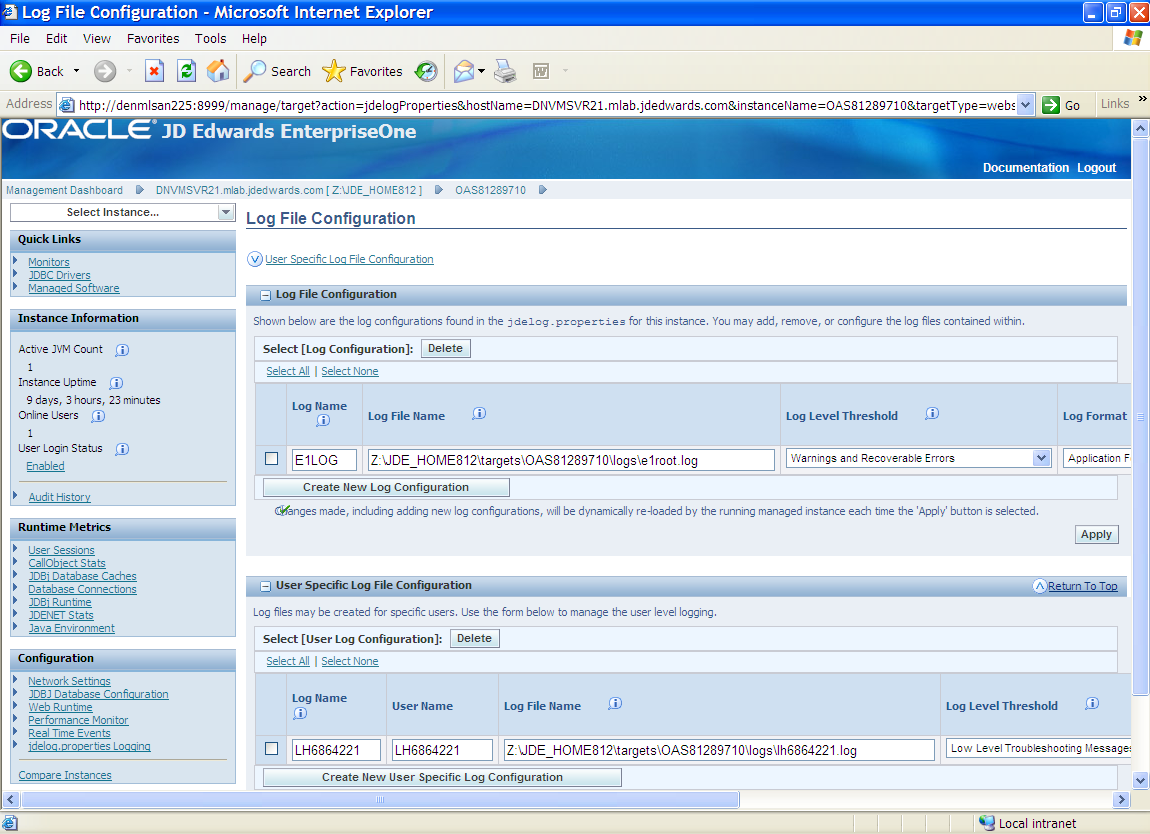Image resolution: width=1150 pixels, height=834 pixels.
Task: Click info icon under Log Name in top table
Action: click(x=323, y=420)
